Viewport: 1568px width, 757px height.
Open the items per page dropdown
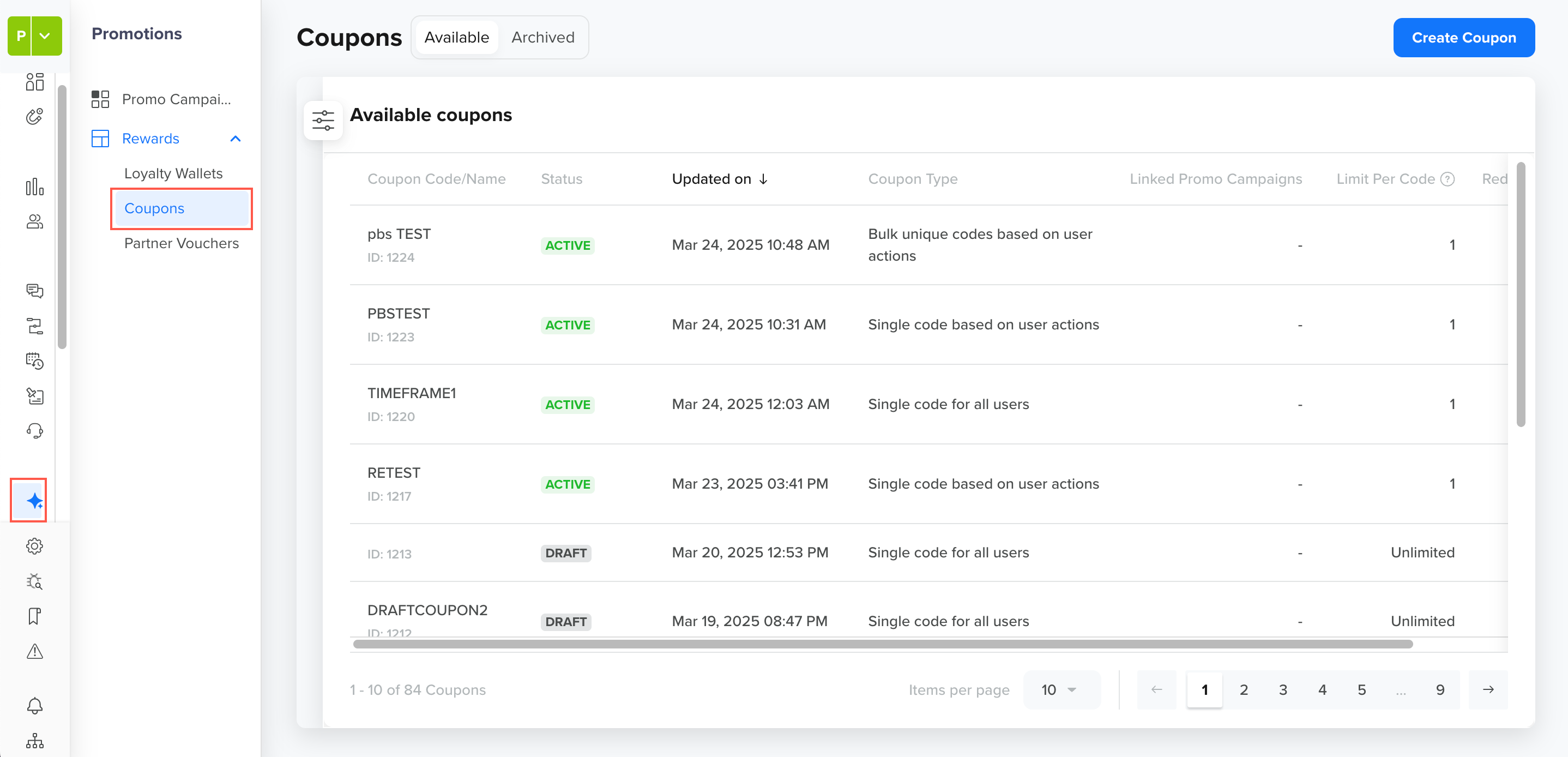click(x=1061, y=689)
